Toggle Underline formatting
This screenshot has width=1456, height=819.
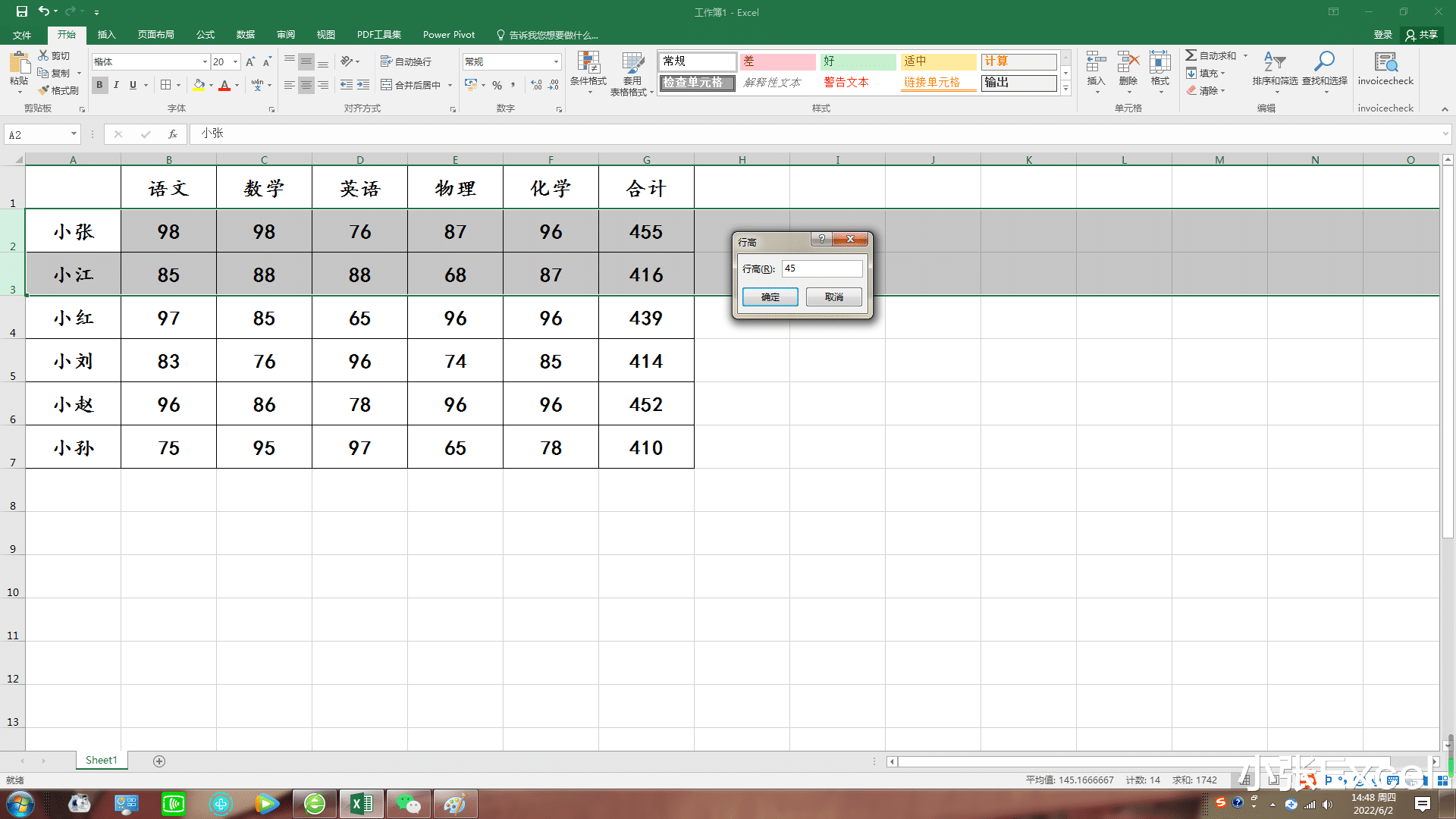[133, 85]
